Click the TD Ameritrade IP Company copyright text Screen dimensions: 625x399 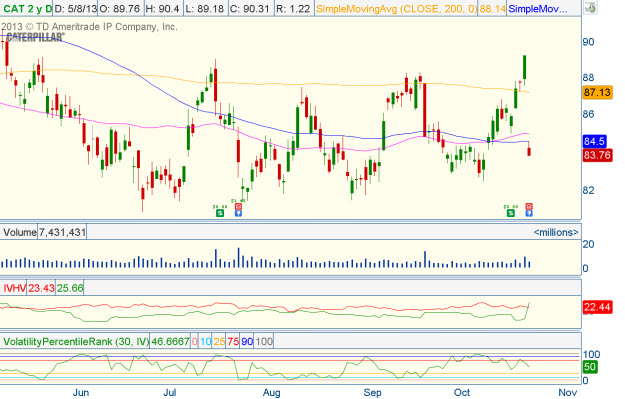tap(89, 27)
